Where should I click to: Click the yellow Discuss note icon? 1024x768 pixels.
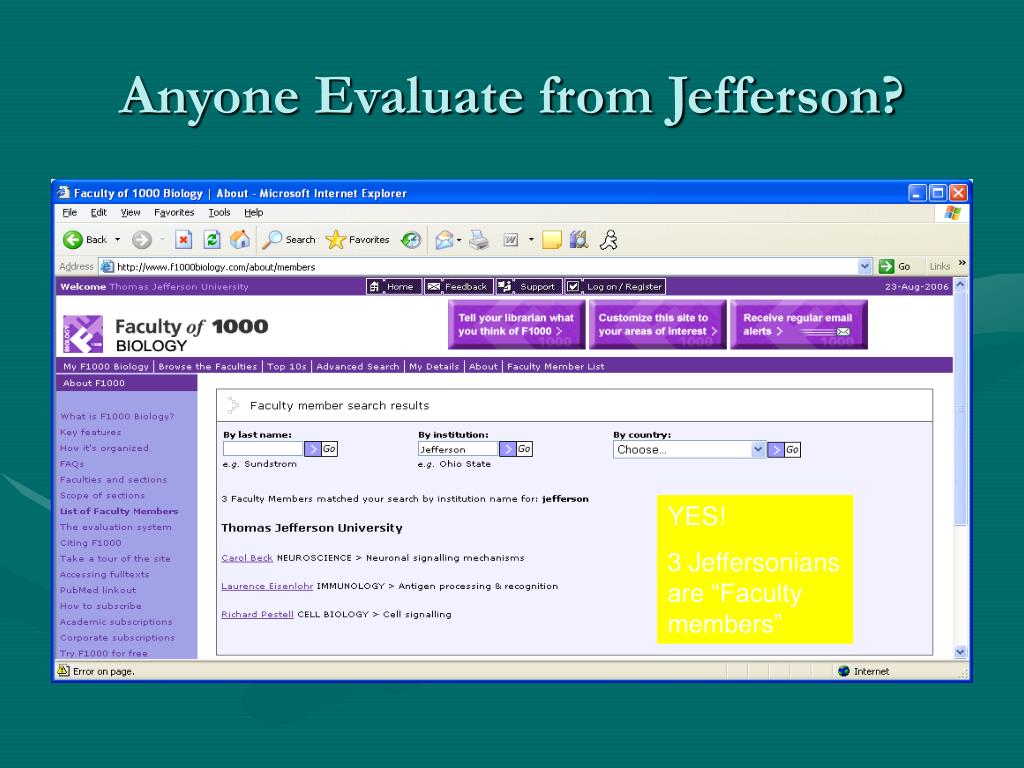point(552,240)
